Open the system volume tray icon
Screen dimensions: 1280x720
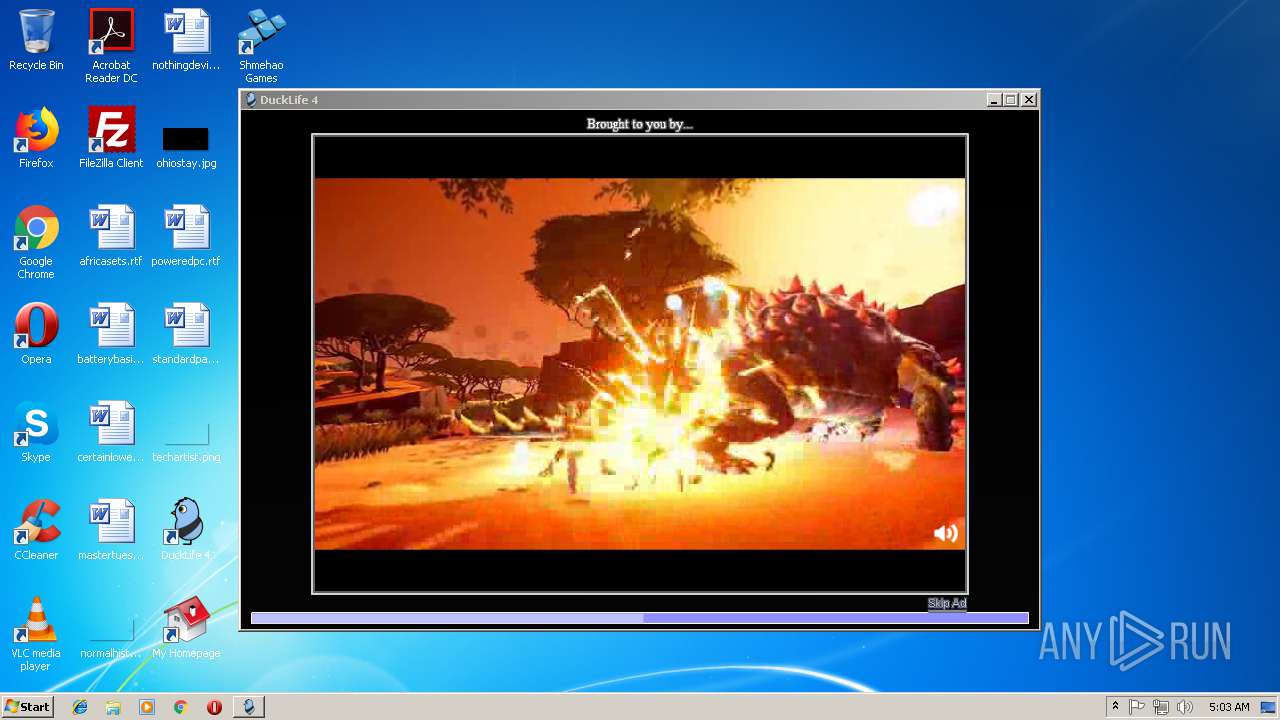tap(1185, 707)
